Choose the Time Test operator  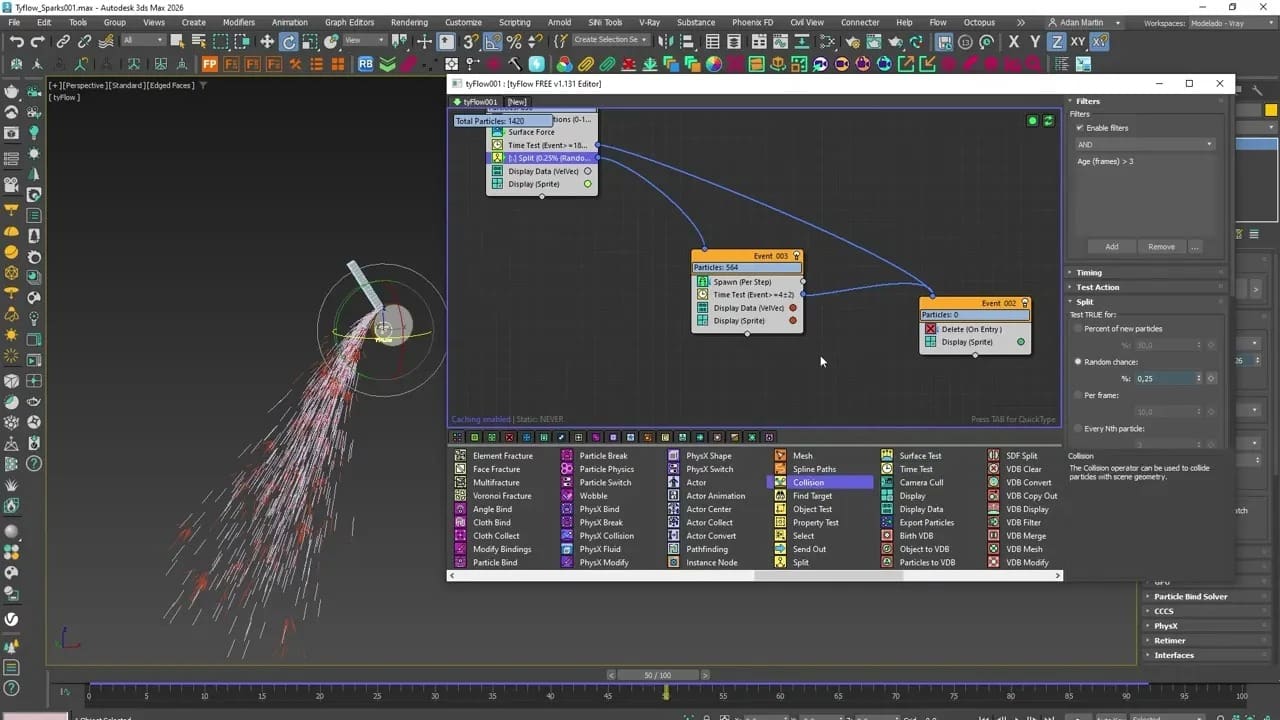916,468
